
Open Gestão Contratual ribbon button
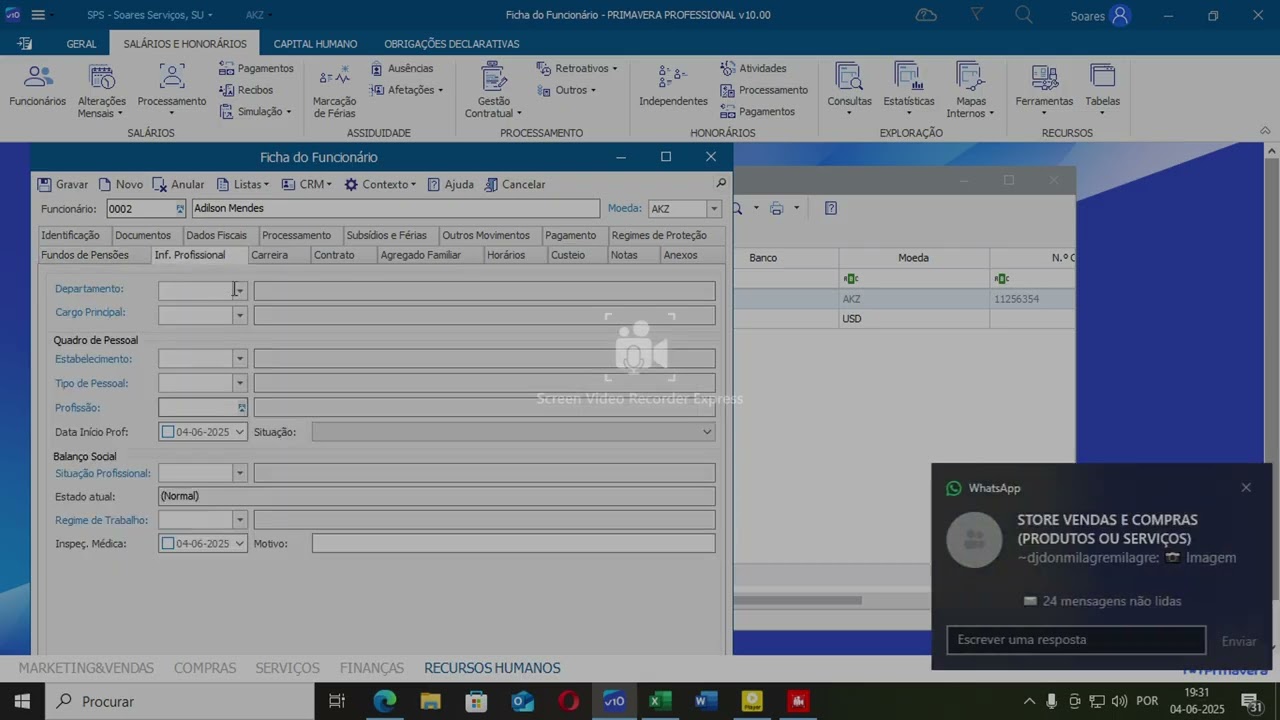[493, 91]
